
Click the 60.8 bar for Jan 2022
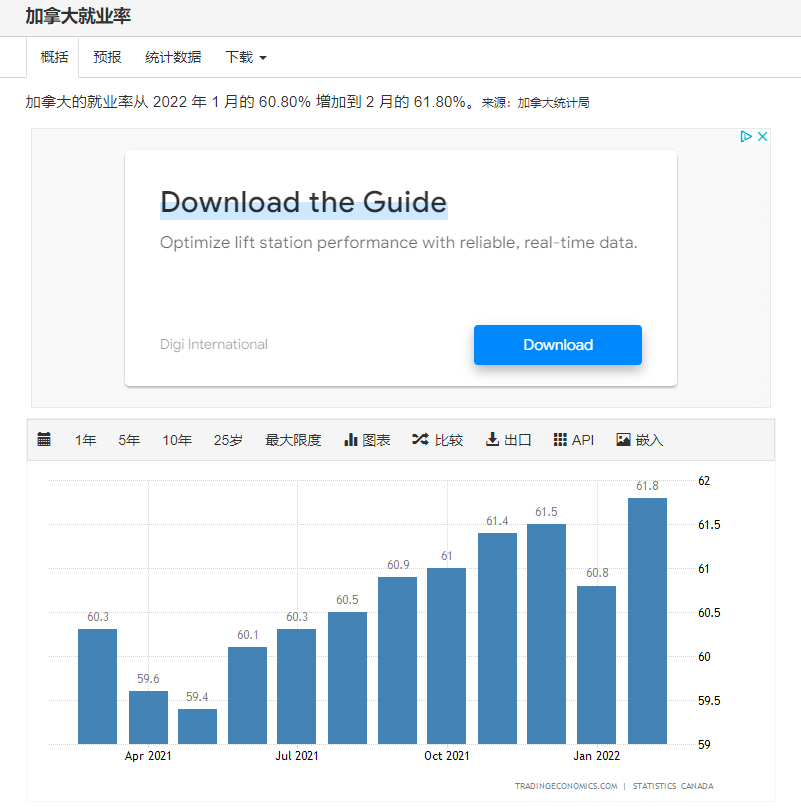pyautogui.click(x=596, y=665)
